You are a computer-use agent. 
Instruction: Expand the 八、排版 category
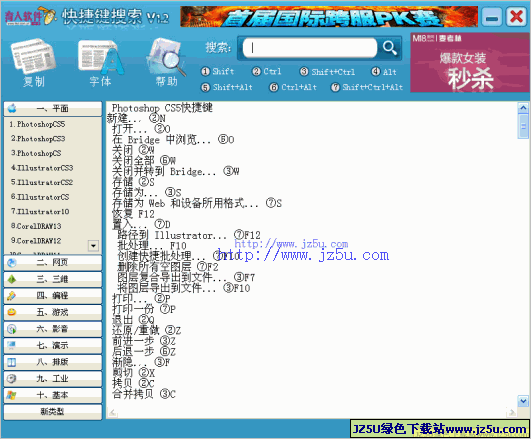point(52,362)
